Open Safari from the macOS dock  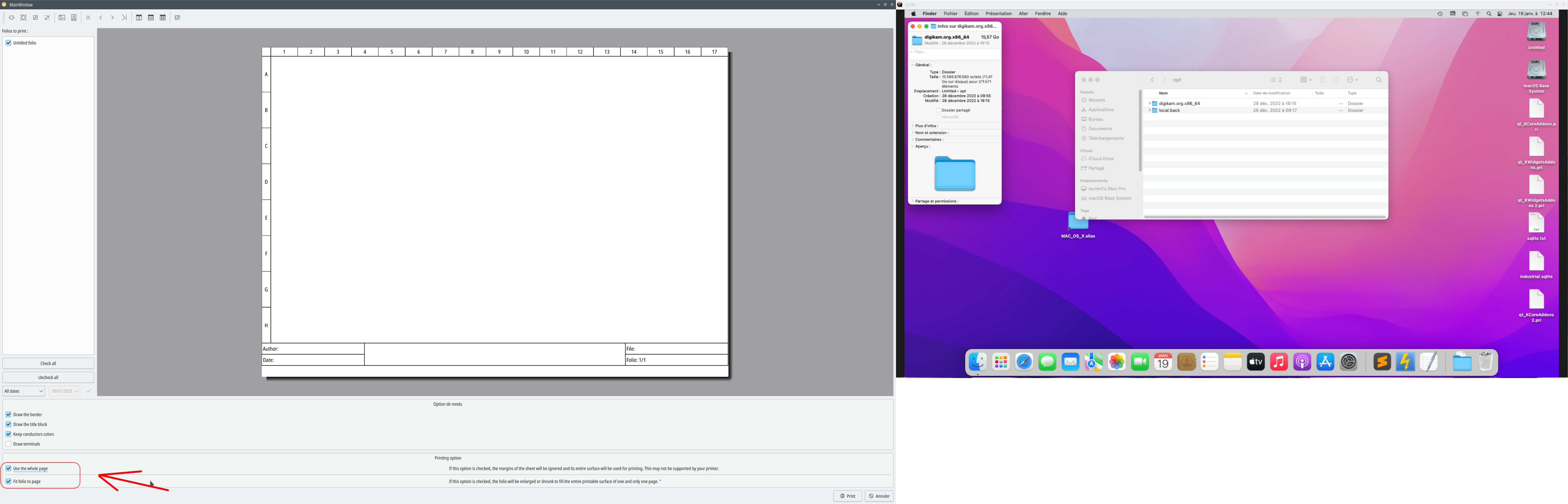pyautogui.click(x=1024, y=362)
